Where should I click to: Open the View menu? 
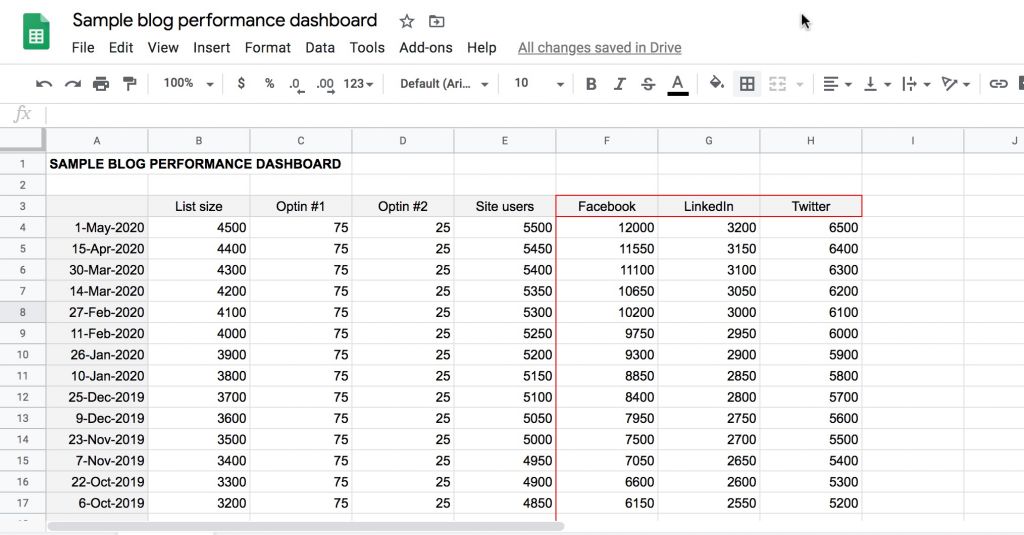[x=163, y=48]
